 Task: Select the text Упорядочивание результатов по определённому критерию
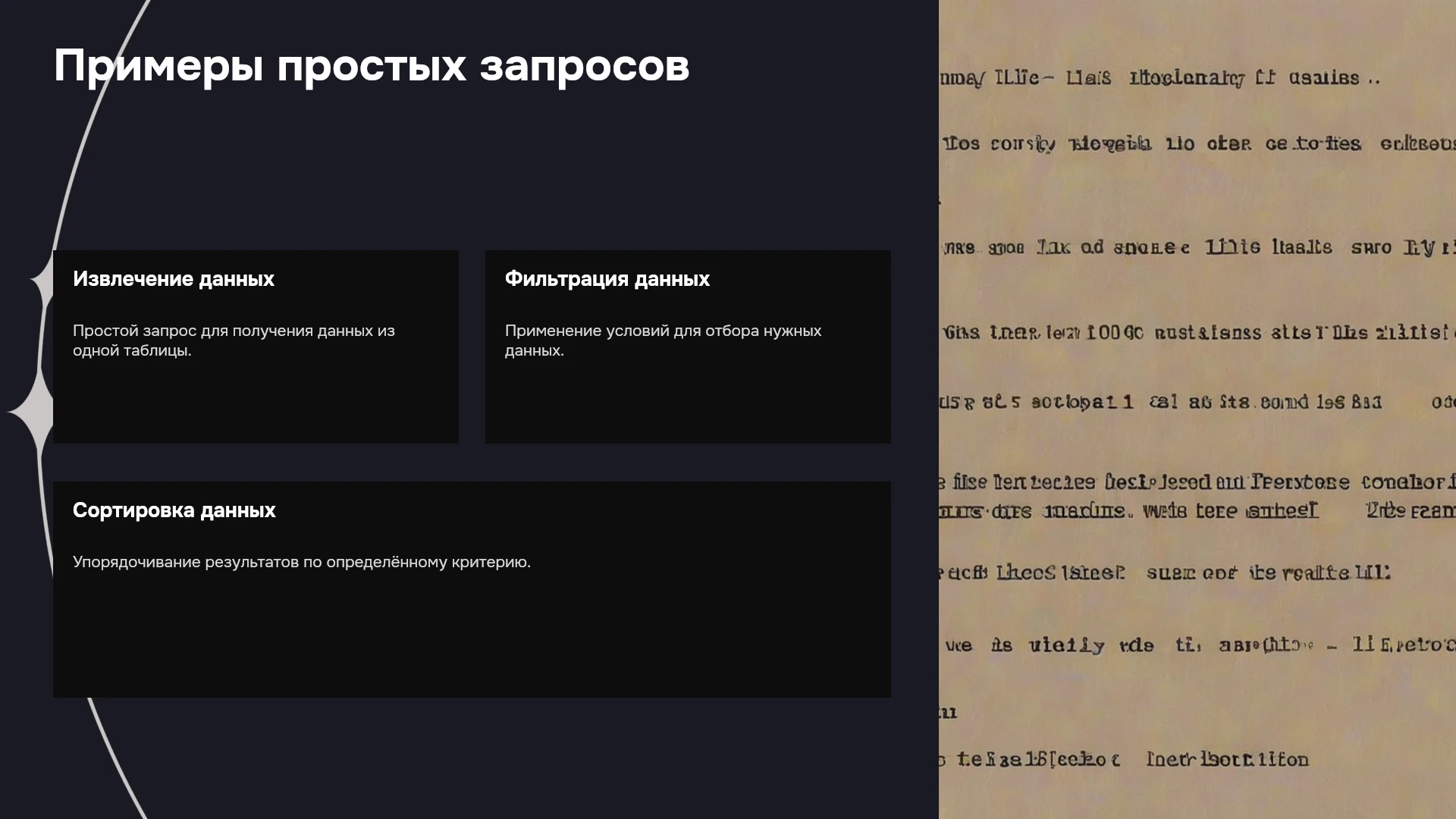point(302,562)
